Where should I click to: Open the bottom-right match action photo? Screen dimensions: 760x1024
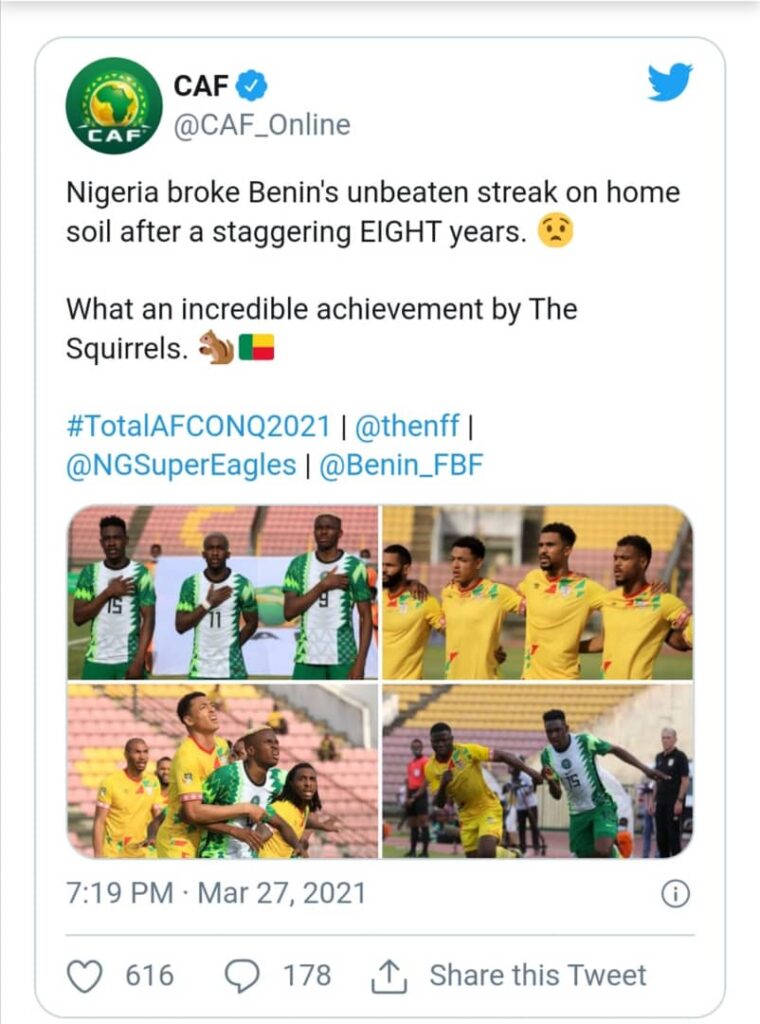click(x=538, y=771)
